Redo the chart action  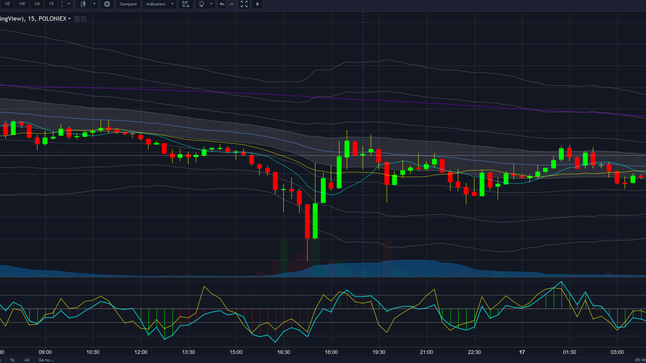[232, 4]
